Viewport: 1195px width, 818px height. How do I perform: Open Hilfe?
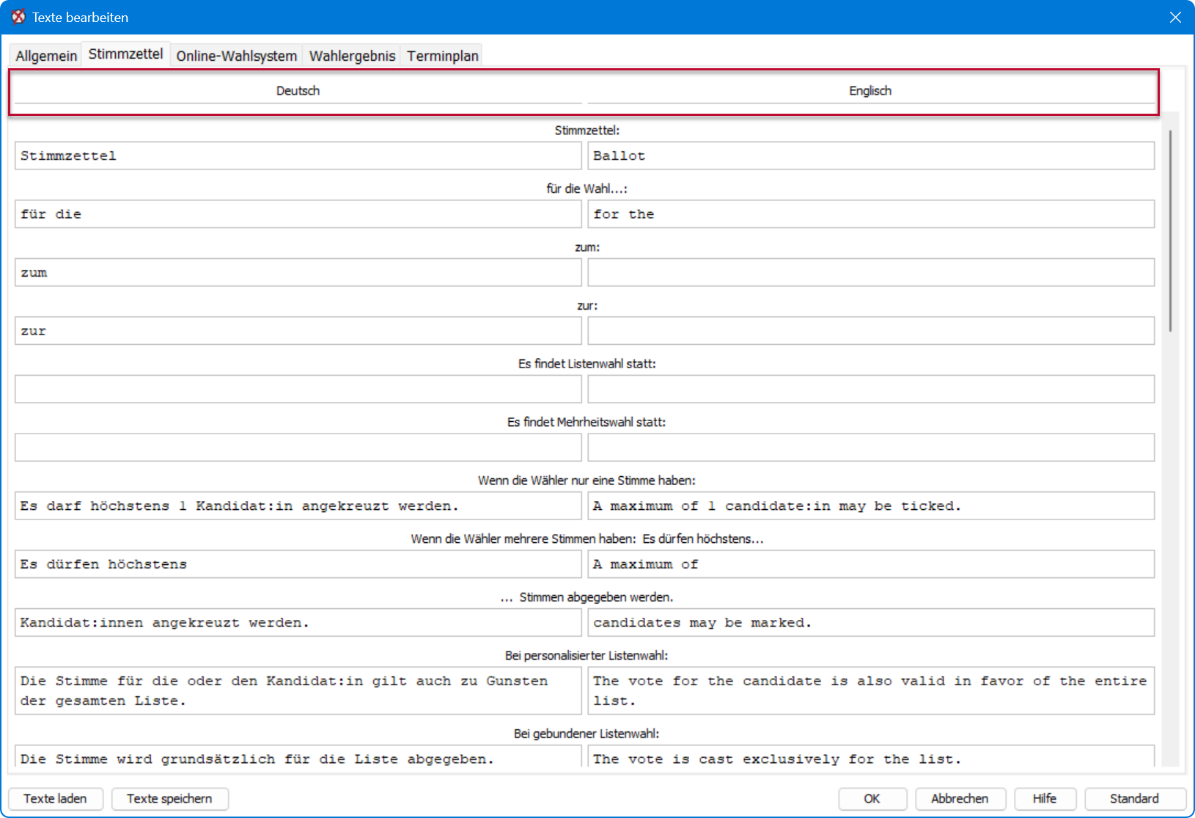coord(1045,798)
